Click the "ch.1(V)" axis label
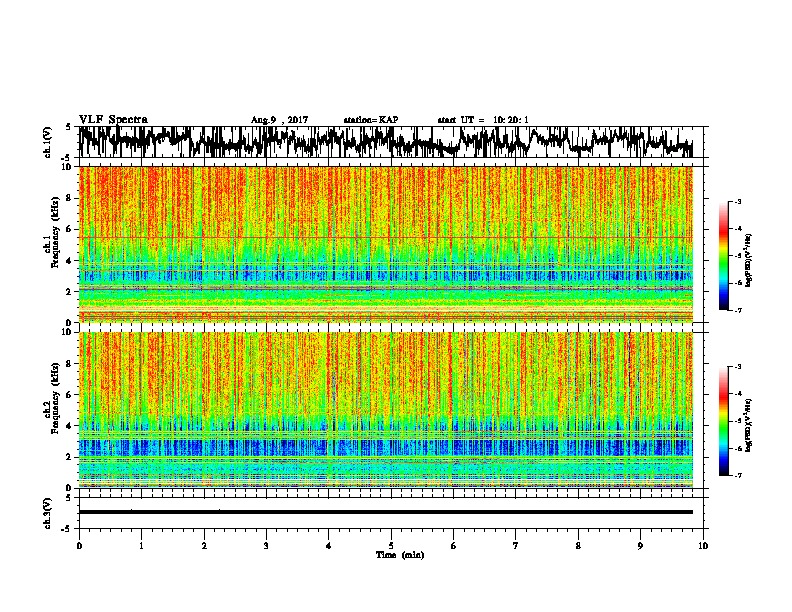The image size is (792, 612). pos(48,141)
